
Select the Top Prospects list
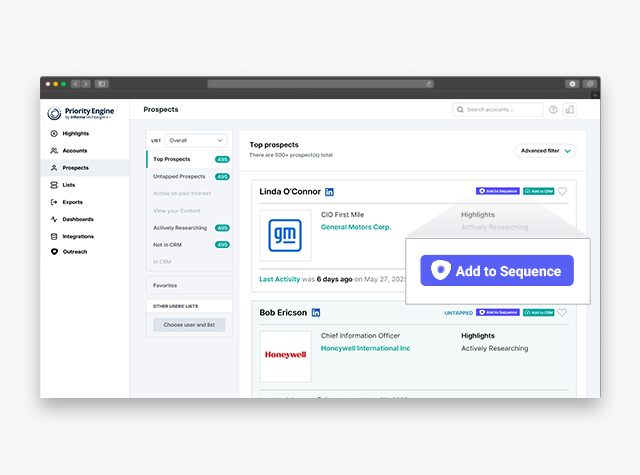point(189,159)
